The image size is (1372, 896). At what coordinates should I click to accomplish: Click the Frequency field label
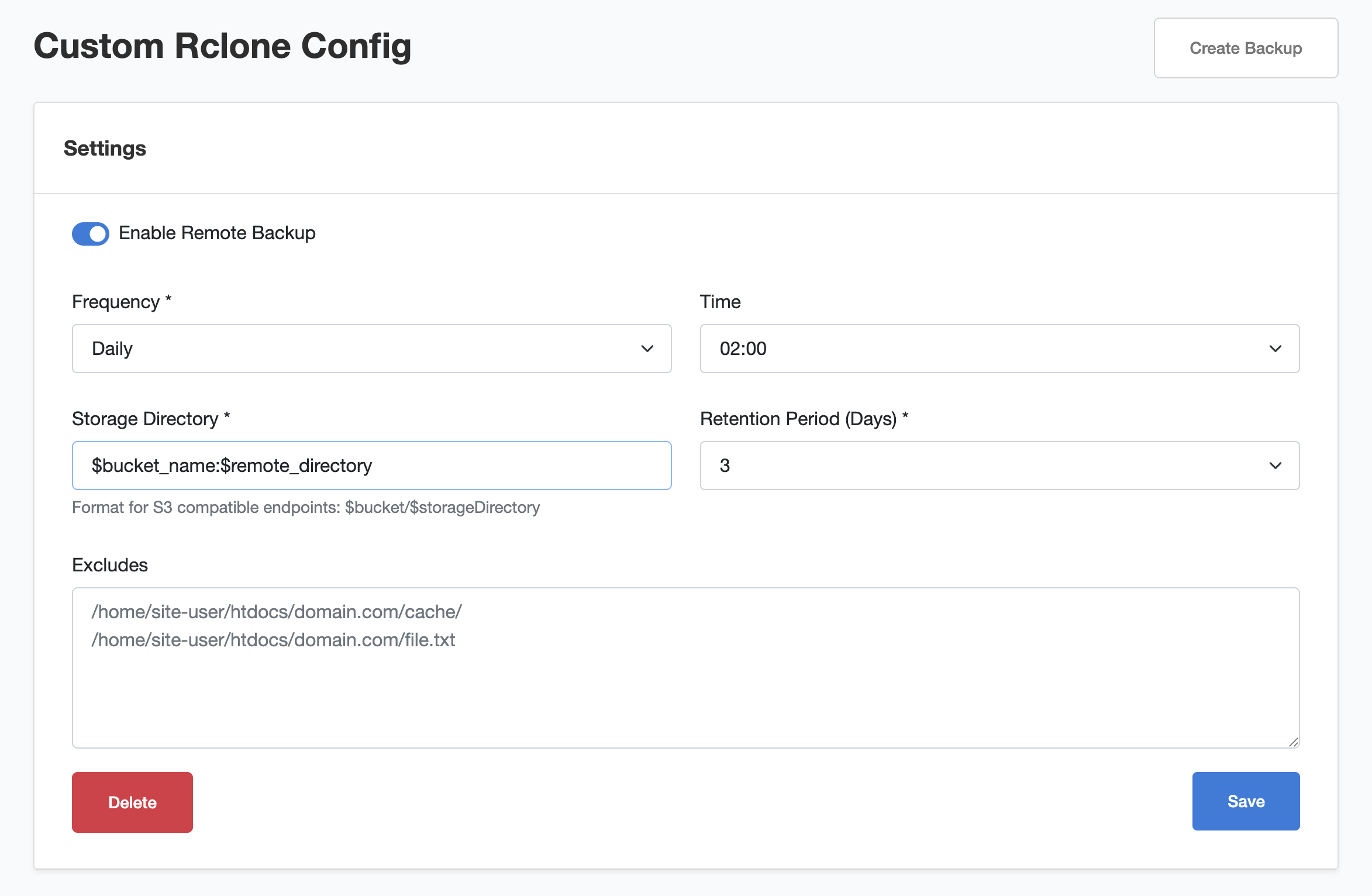(116, 302)
